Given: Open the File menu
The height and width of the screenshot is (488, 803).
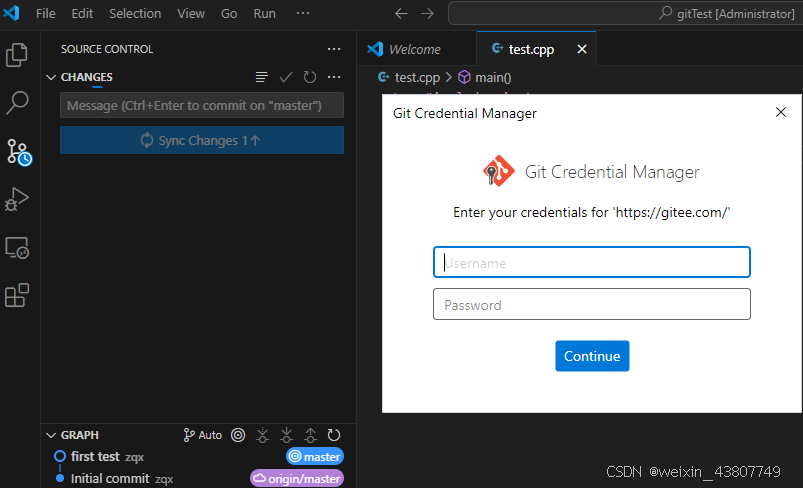Looking at the screenshot, I should click(x=46, y=14).
